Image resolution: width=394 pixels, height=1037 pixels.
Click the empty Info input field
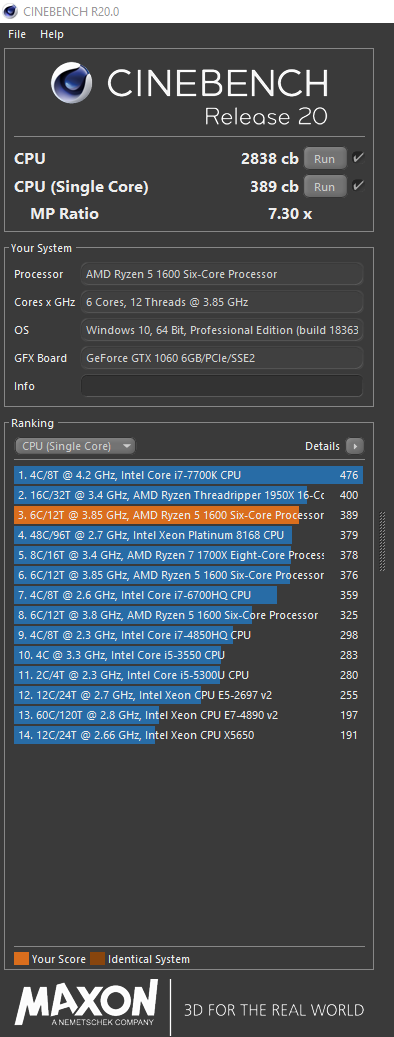pos(222,386)
